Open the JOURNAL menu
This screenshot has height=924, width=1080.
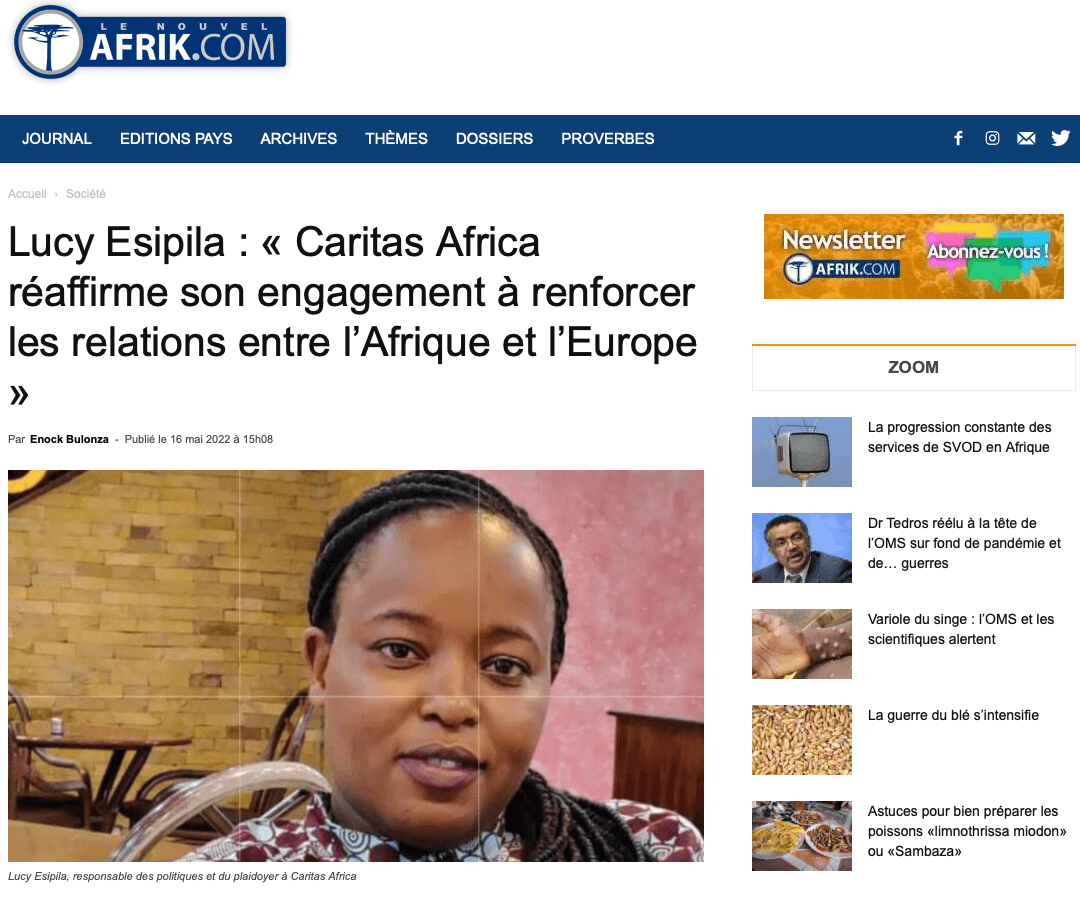click(56, 138)
